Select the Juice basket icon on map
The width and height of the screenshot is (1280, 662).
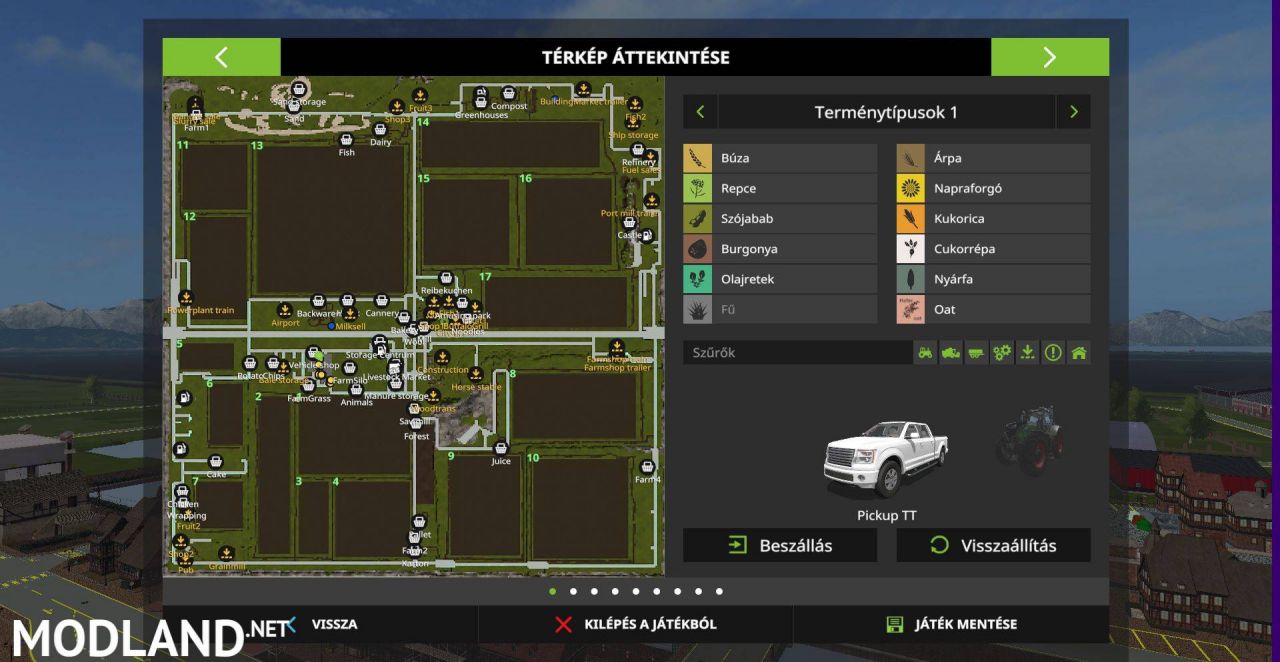(x=501, y=449)
